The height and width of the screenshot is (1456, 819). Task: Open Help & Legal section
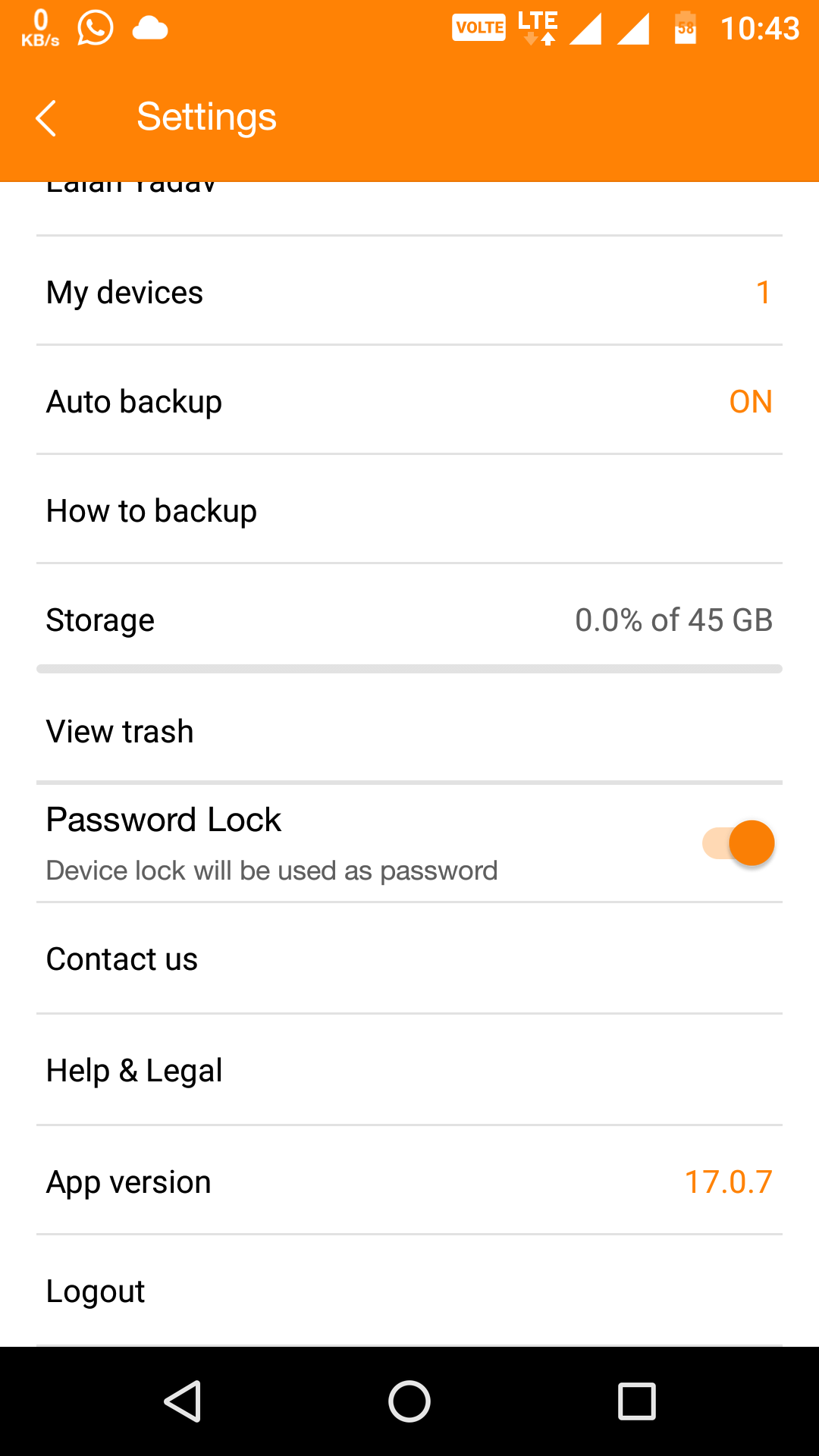coord(409,1071)
